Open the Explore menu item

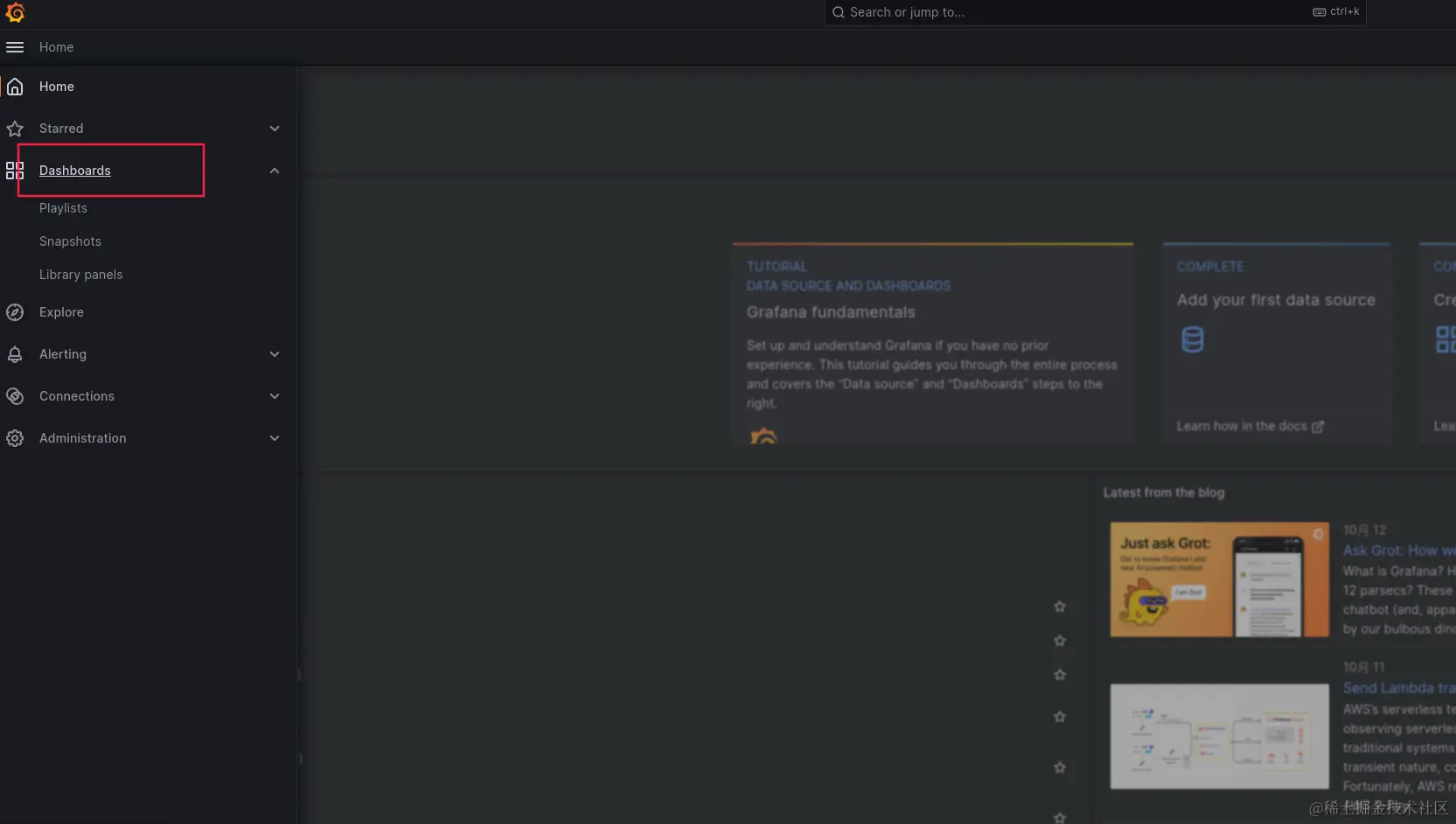(x=61, y=312)
